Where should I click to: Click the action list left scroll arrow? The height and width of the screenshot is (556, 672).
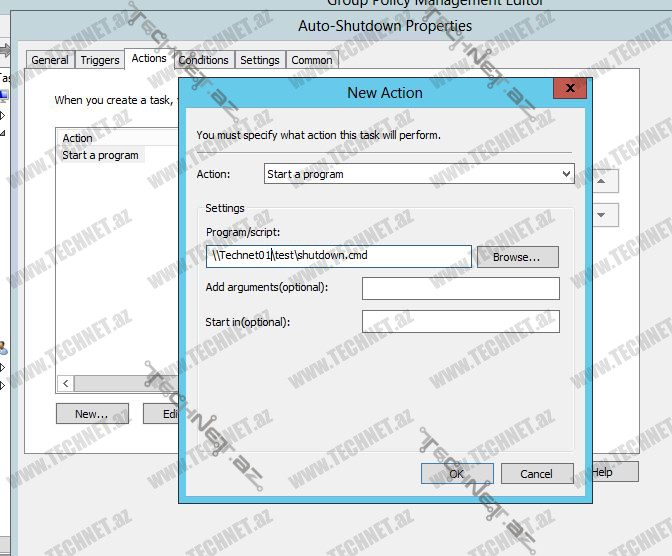66,383
